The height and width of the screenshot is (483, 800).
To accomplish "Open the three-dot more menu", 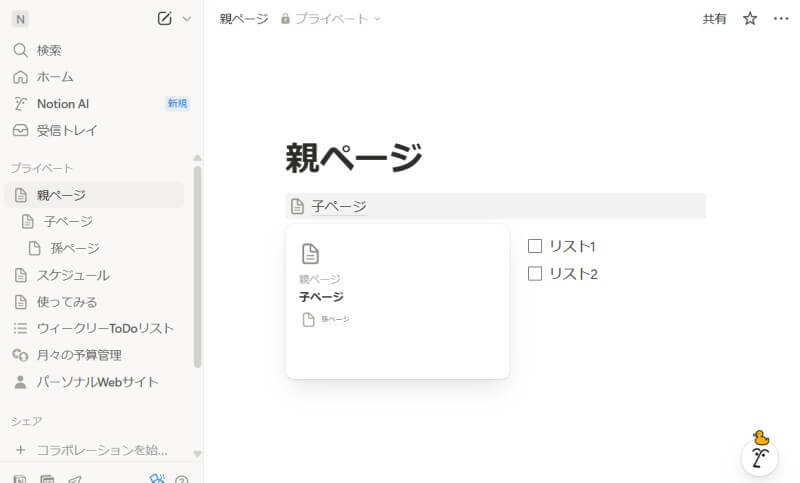I will 781,19.
